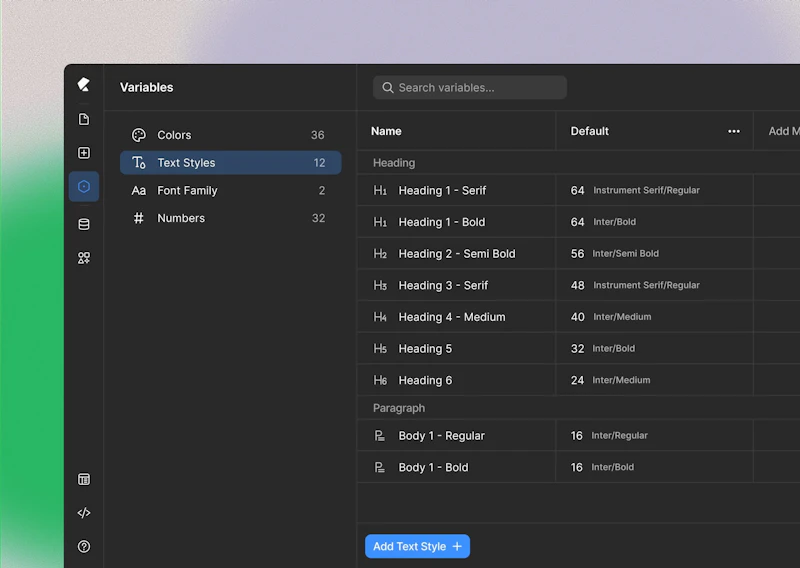Select the Heading 1 - Serif name

pyautogui.click(x=442, y=190)
